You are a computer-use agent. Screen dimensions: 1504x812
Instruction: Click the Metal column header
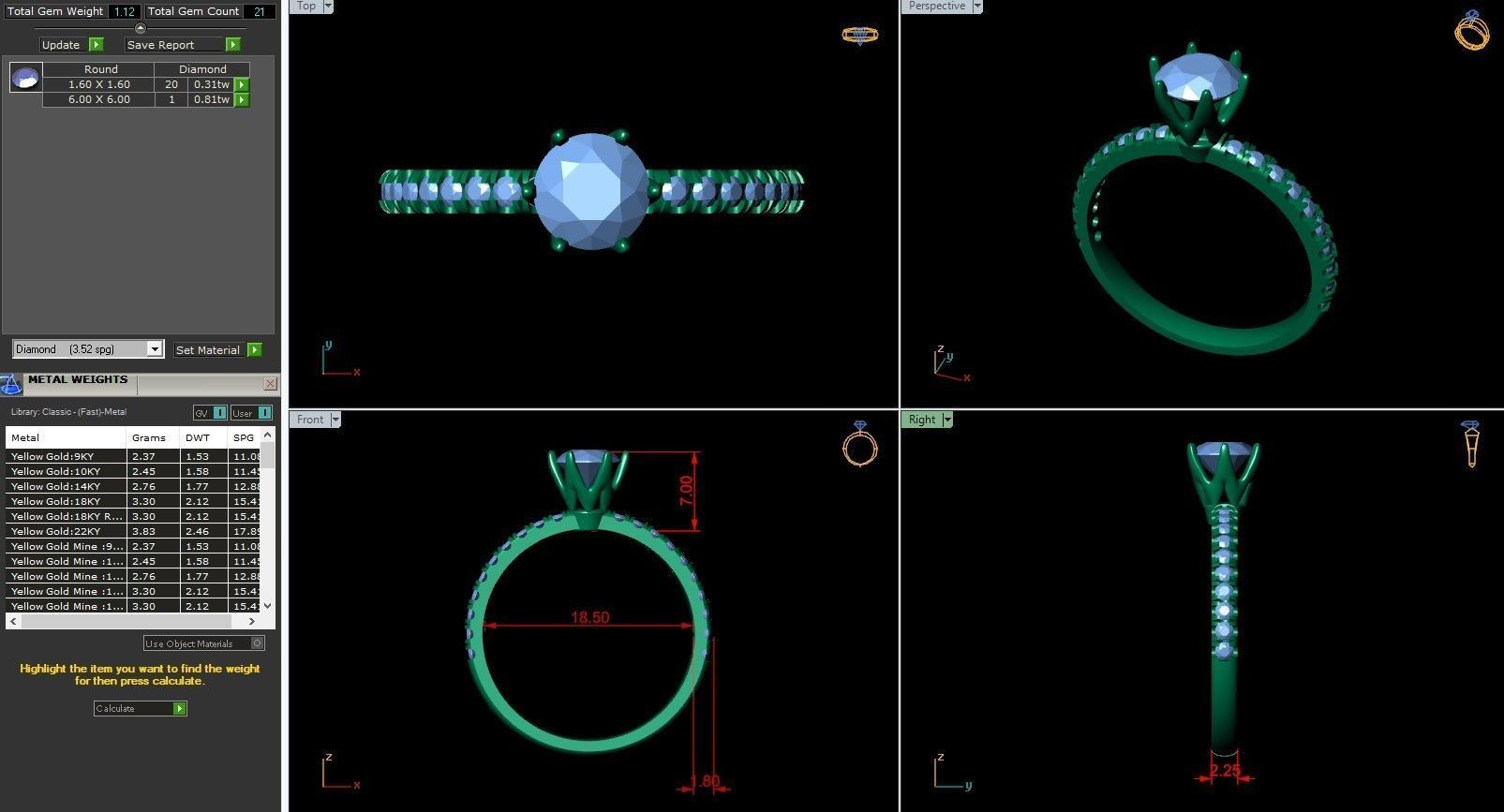tap(66, 437)
